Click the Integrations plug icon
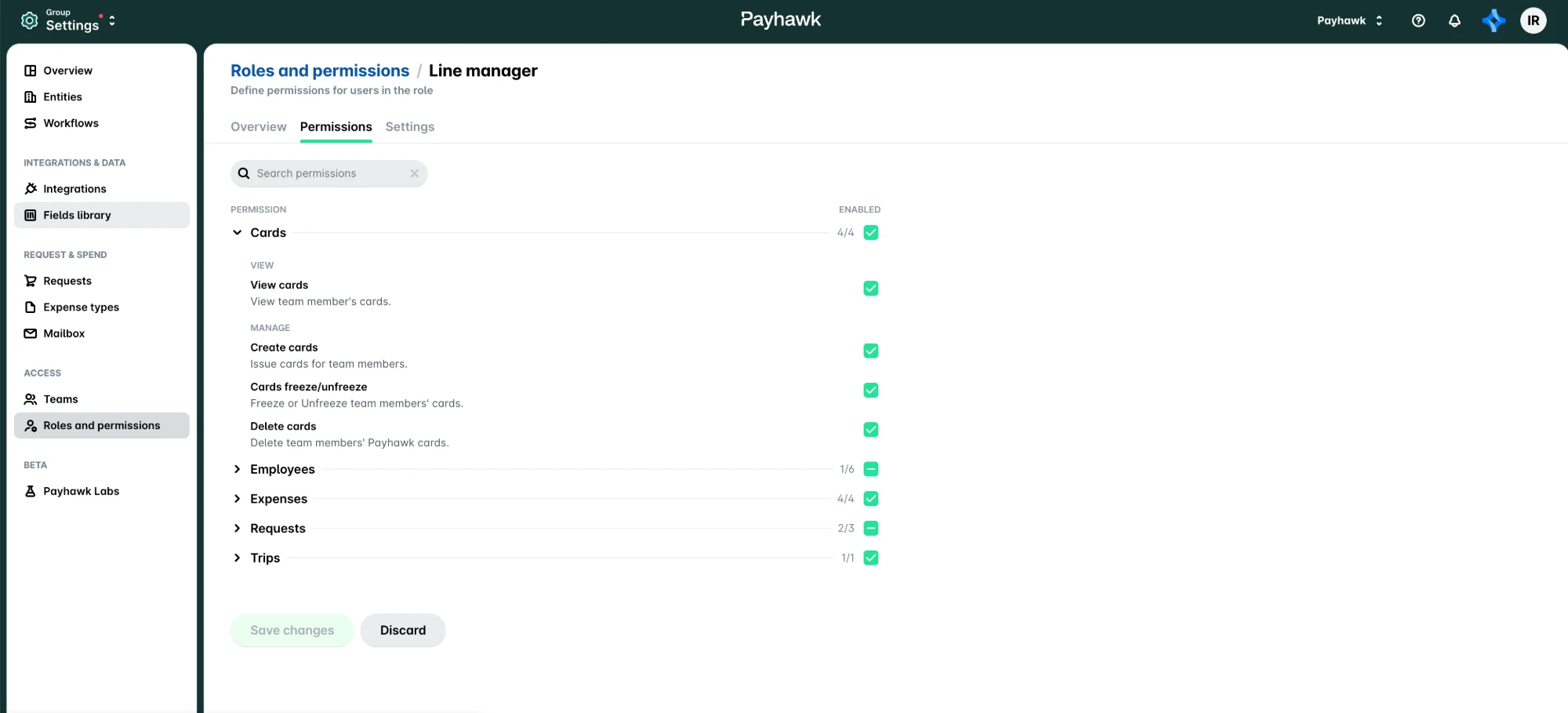1568x713 pixels. [31, 189]
